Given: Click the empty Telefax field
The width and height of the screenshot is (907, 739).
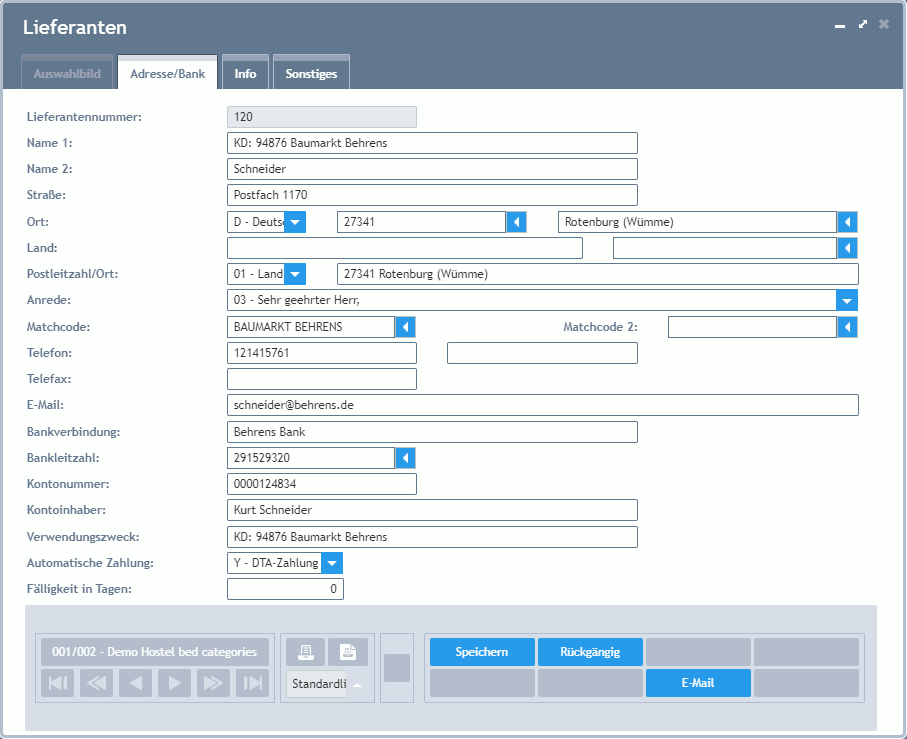Looking at the screenshot, I should click(x=322, y=379).
